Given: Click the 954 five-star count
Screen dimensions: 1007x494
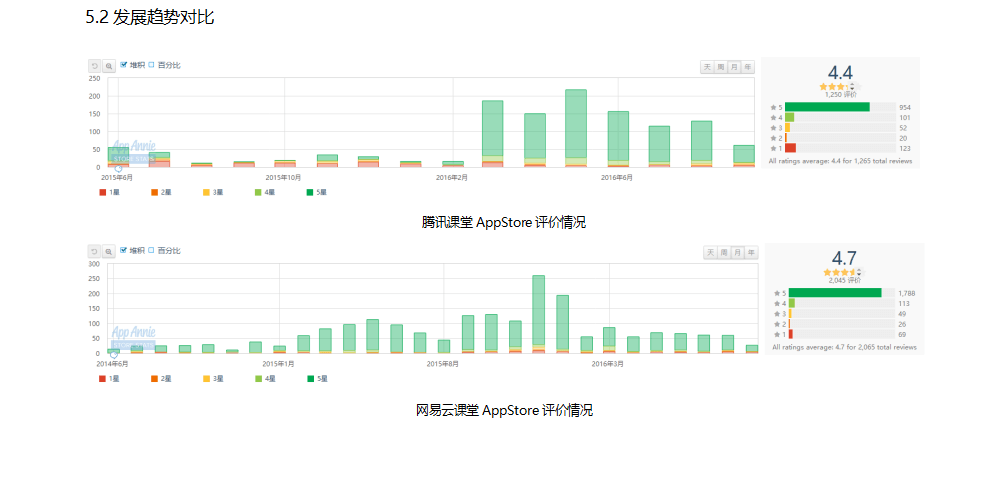Looking at the screenshot, I should click(x=905, y=108).
